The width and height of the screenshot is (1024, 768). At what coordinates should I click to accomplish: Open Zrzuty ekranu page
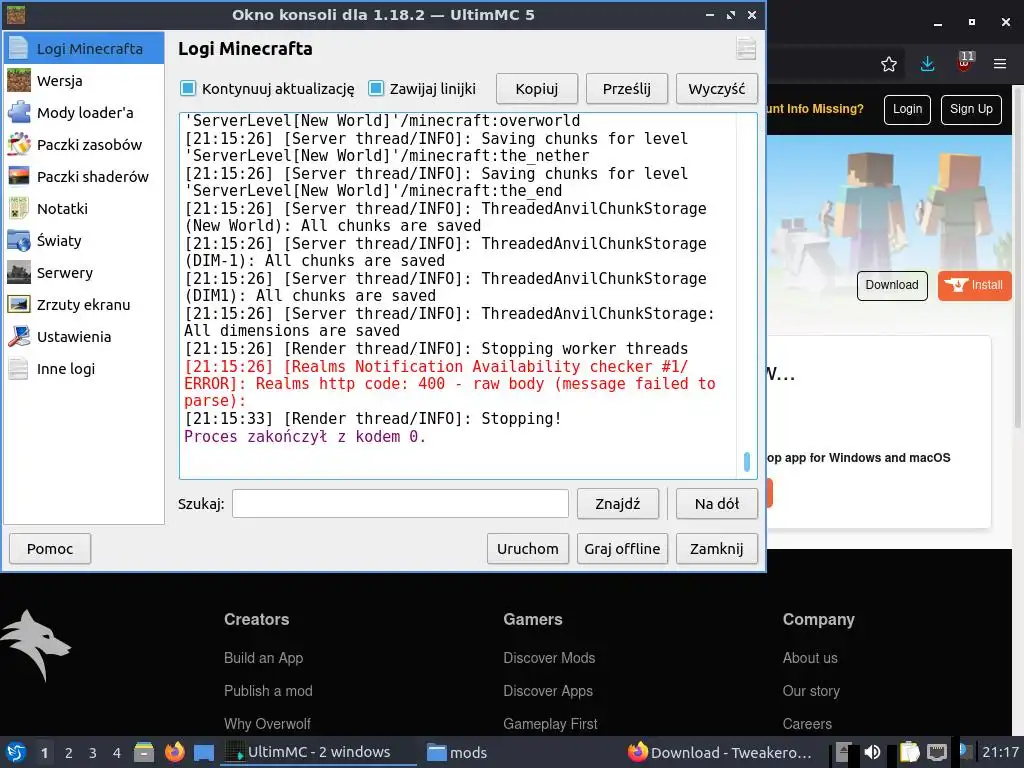coord(84,304)
